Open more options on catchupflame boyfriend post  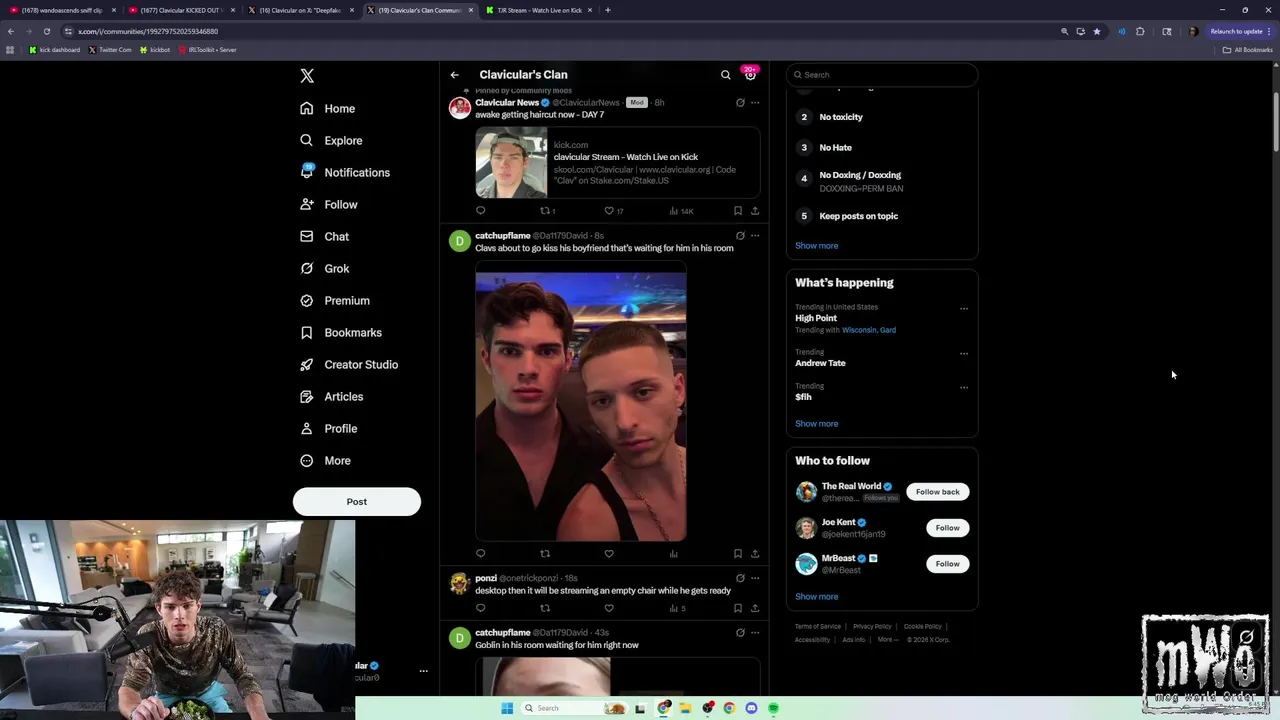point(755,236)
